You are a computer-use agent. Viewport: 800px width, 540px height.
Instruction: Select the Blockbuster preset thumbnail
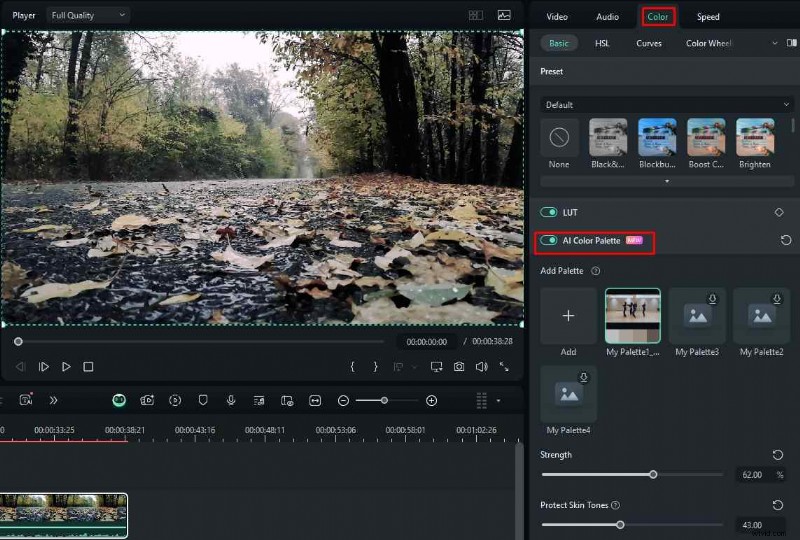coord(657,137)
